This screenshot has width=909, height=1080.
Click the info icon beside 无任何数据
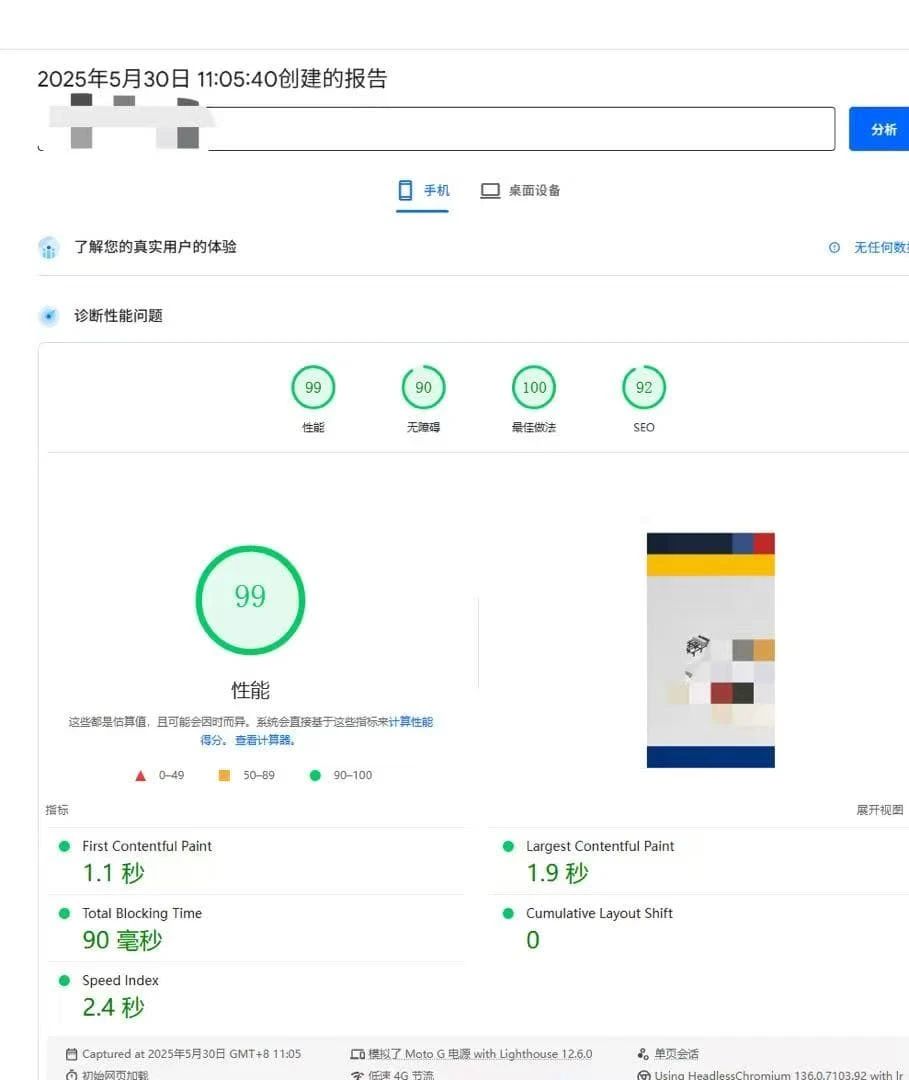point(834,248)
